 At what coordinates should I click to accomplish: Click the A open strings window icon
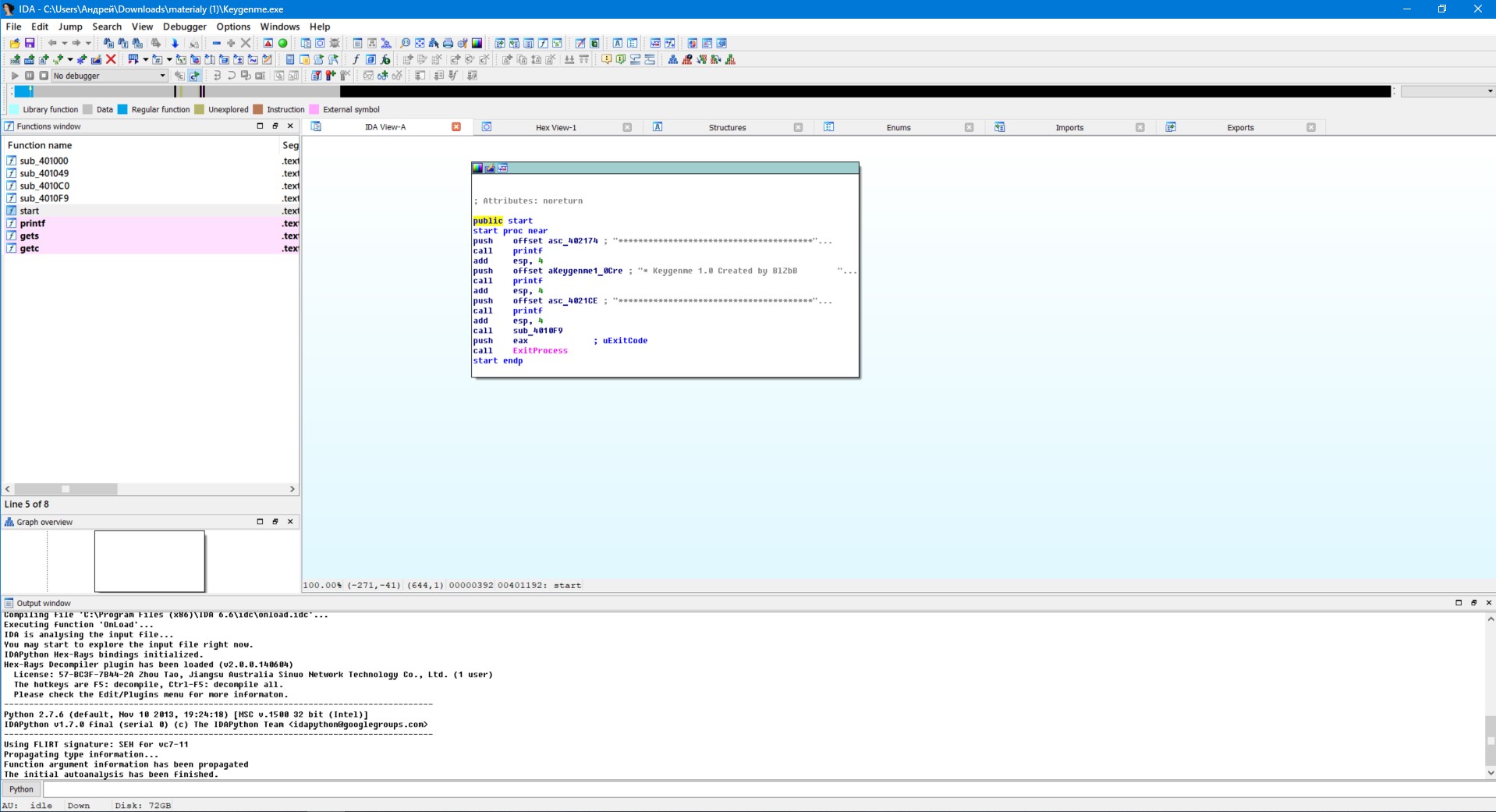coord(618,43)
